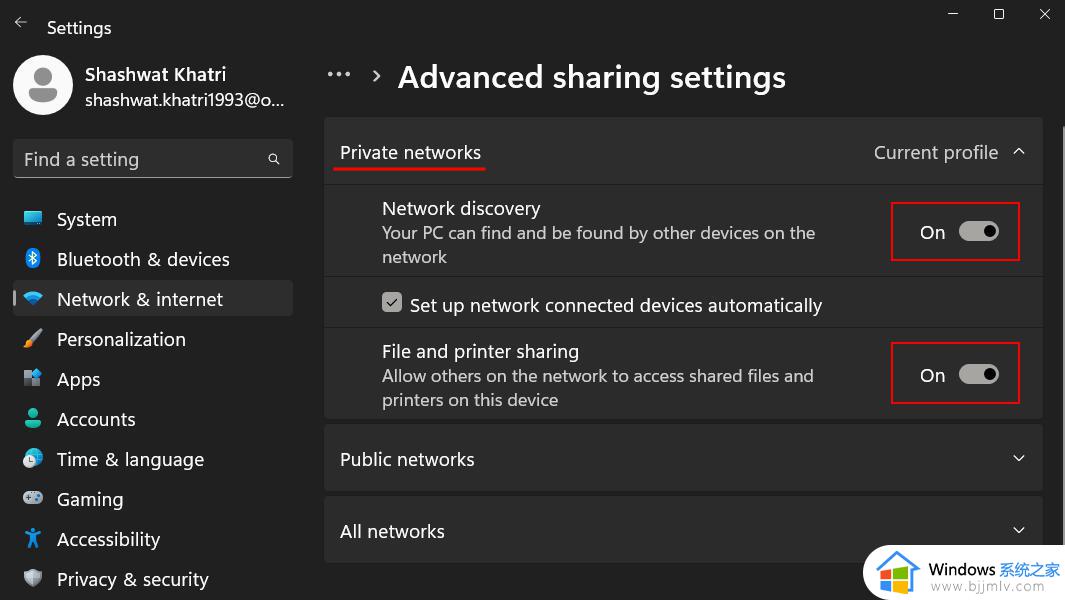Select Network & internet category
Screen dimensions: 1065x600
coord(153,299)
